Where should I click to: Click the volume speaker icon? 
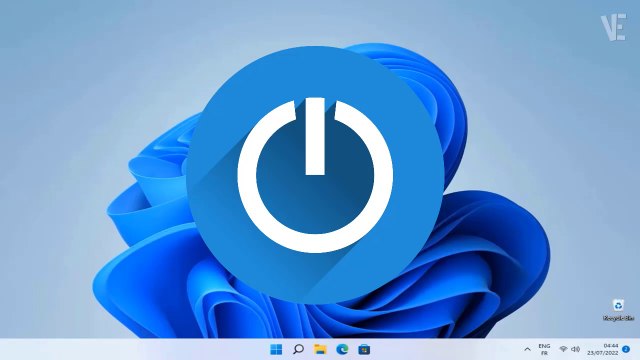pyautogui.click(x=576, y=349)
